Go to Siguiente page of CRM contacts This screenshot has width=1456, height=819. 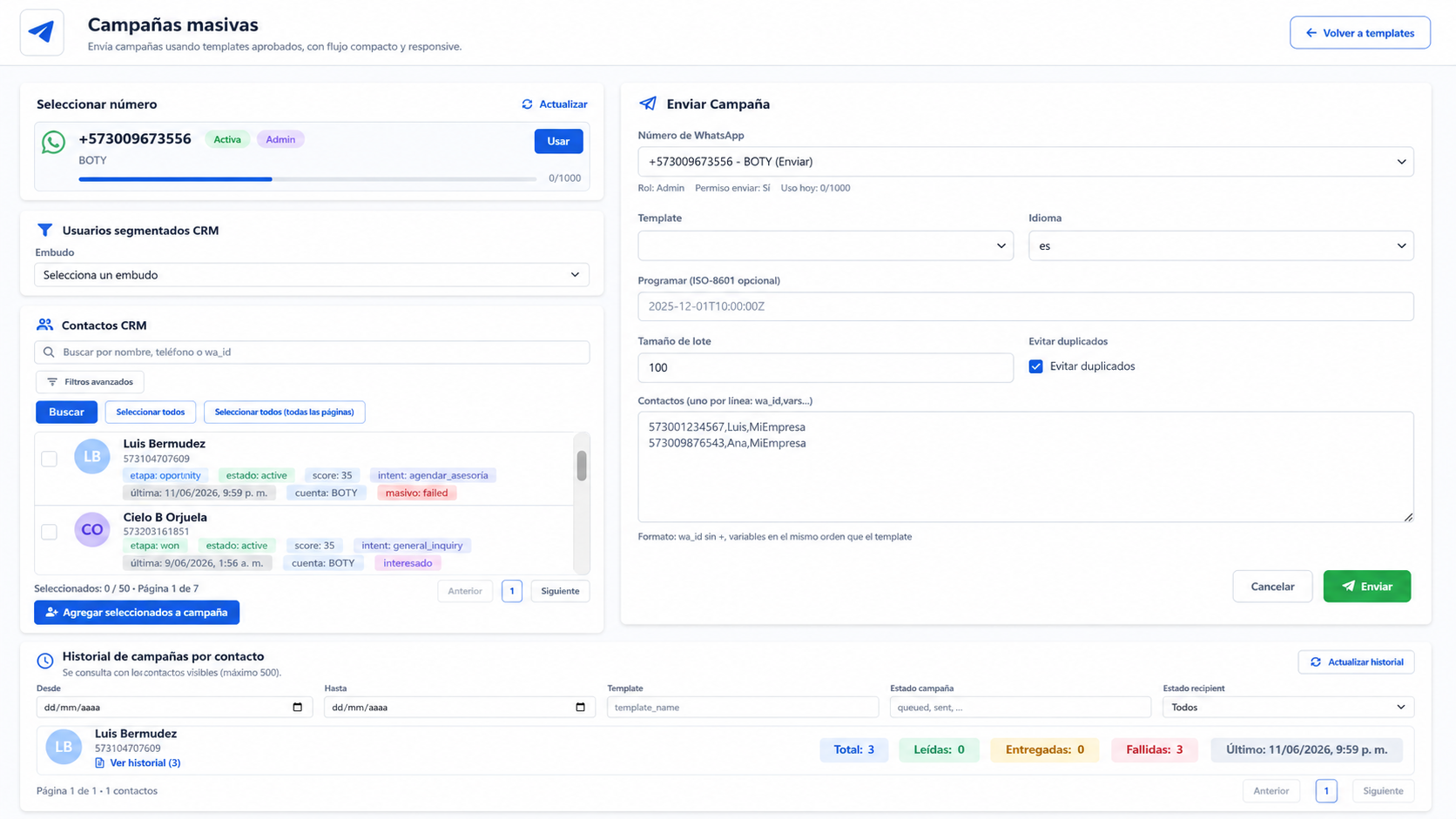tap(560, 591)
